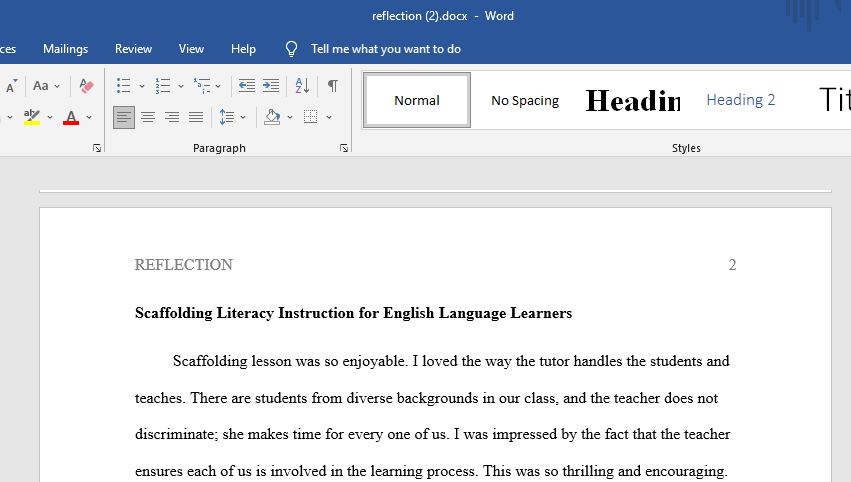Image resolution: width=851 pixels, height=482 pixels.
Task: Open Text Highlight Color dropdown arrow
Action: [x=50, y=117]
